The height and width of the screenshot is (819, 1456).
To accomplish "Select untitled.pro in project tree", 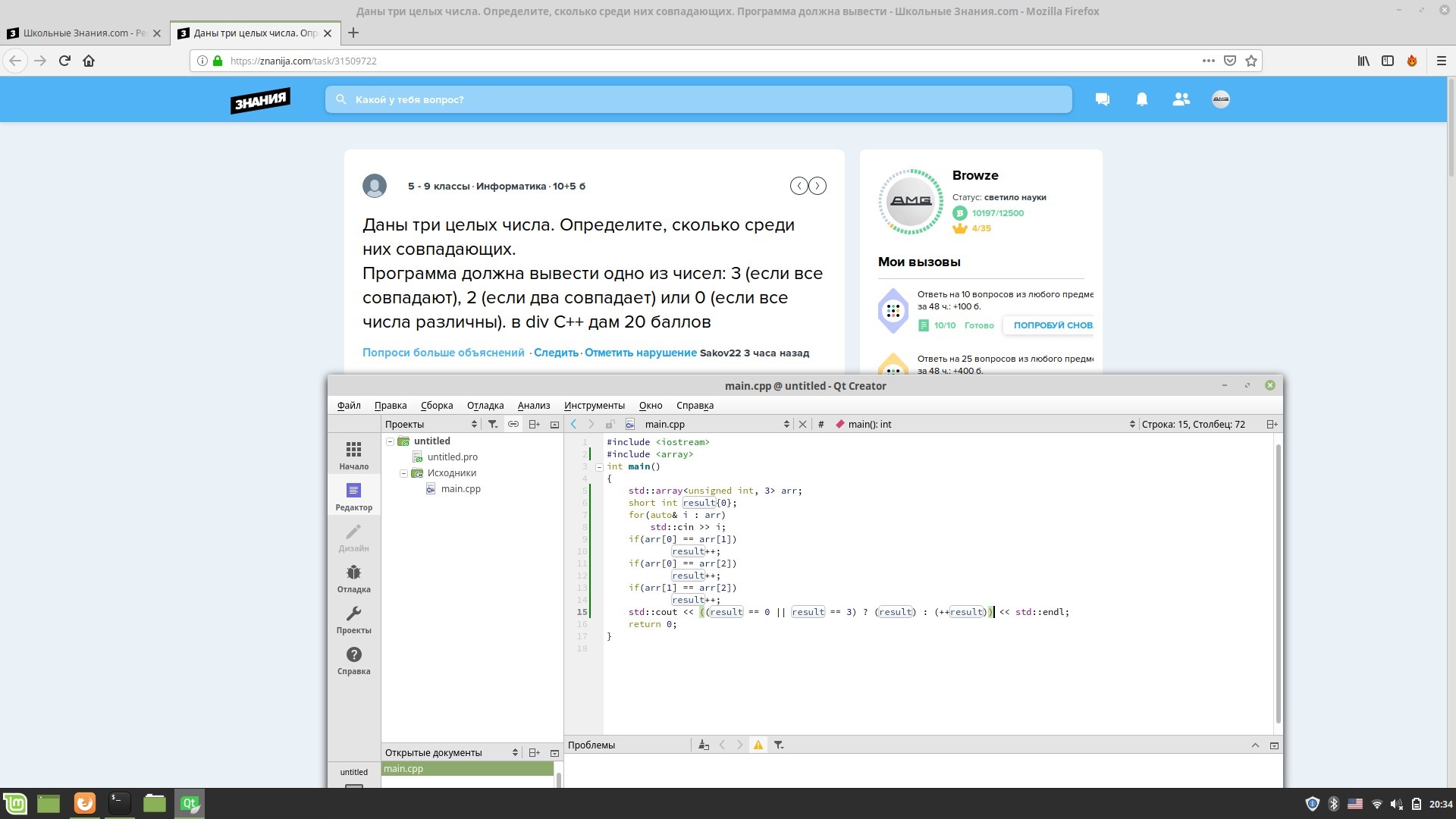I will click(x=452, y=457).
